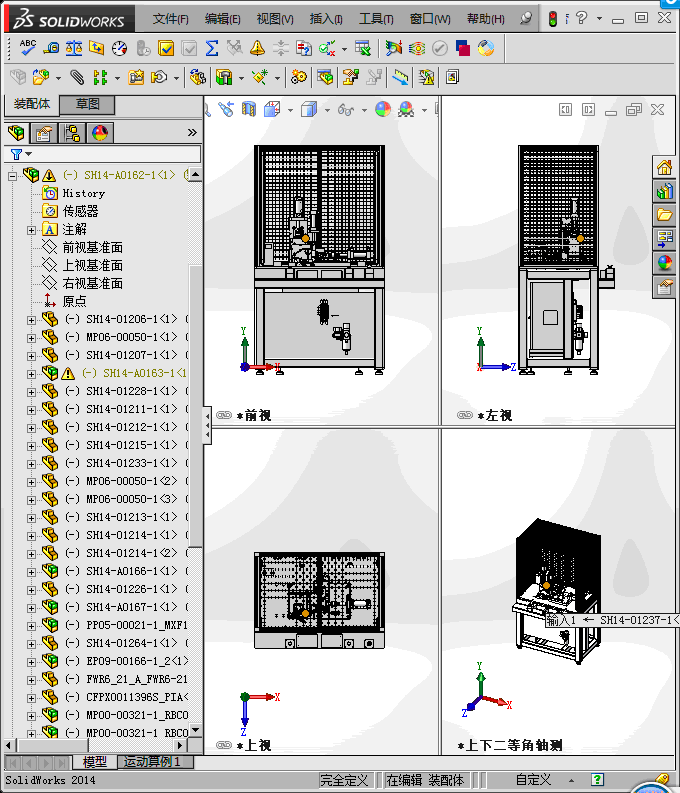This screenshot has width=680, height=793.
Task: Open SolidWorks Resources home icon in task pane
Action: click(x=664, y=167)
